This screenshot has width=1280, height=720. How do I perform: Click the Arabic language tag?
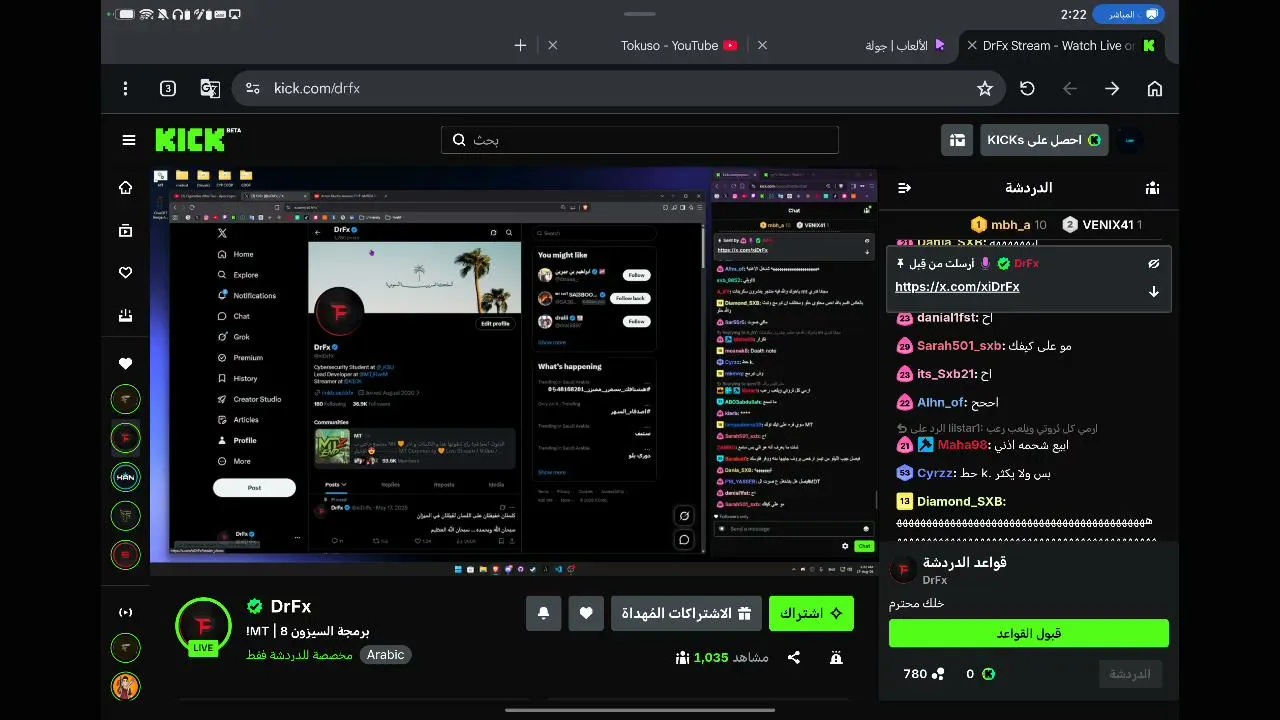point(385,655)
